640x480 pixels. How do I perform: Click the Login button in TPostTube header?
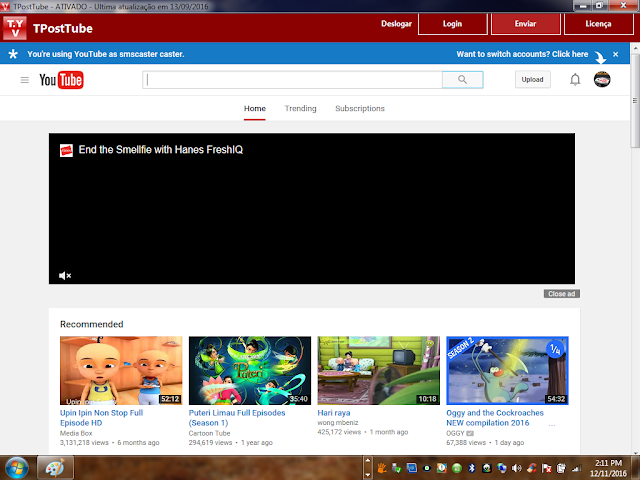point(453,24)
